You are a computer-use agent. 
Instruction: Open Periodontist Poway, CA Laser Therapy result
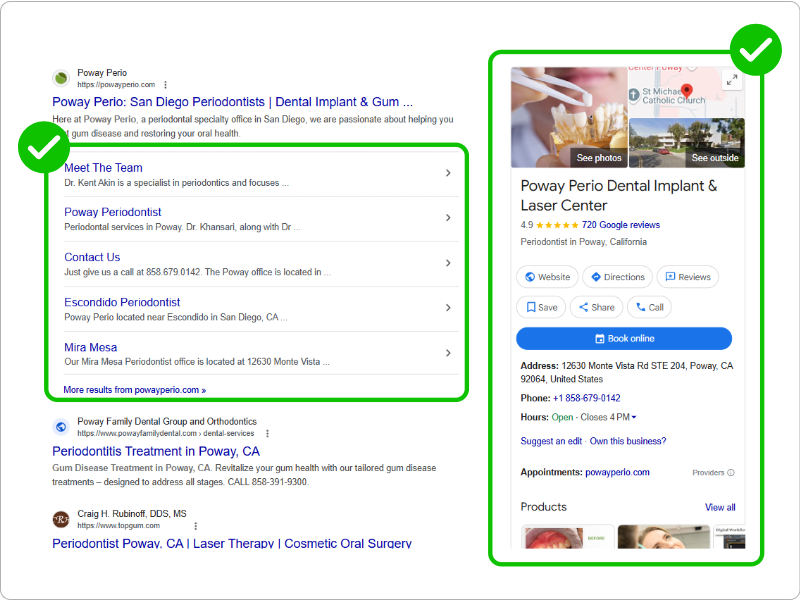point(232,544)
